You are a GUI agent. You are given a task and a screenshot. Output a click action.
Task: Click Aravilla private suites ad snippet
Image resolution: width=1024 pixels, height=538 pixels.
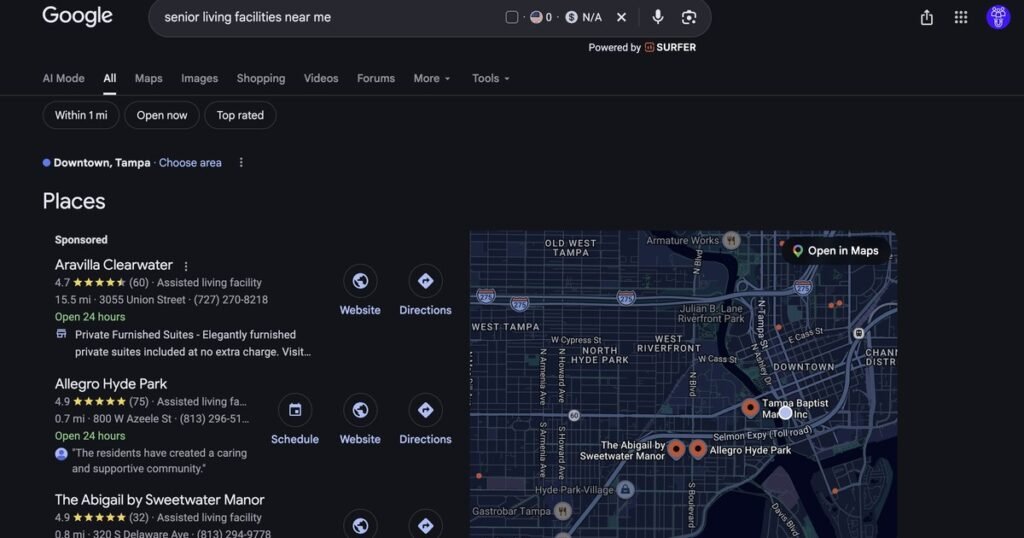[x=193, y=343]
